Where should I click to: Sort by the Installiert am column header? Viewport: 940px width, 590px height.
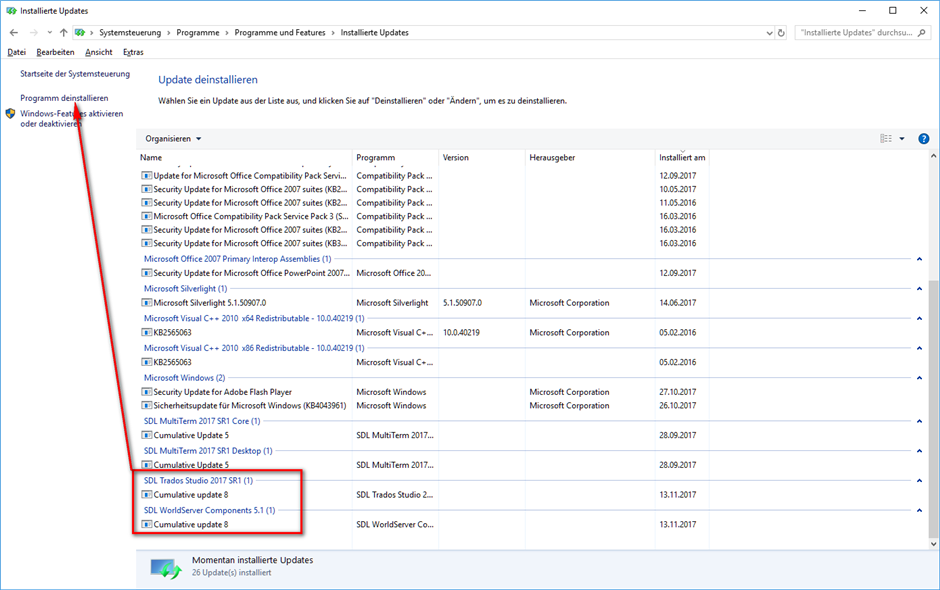(x=682, y=158)
